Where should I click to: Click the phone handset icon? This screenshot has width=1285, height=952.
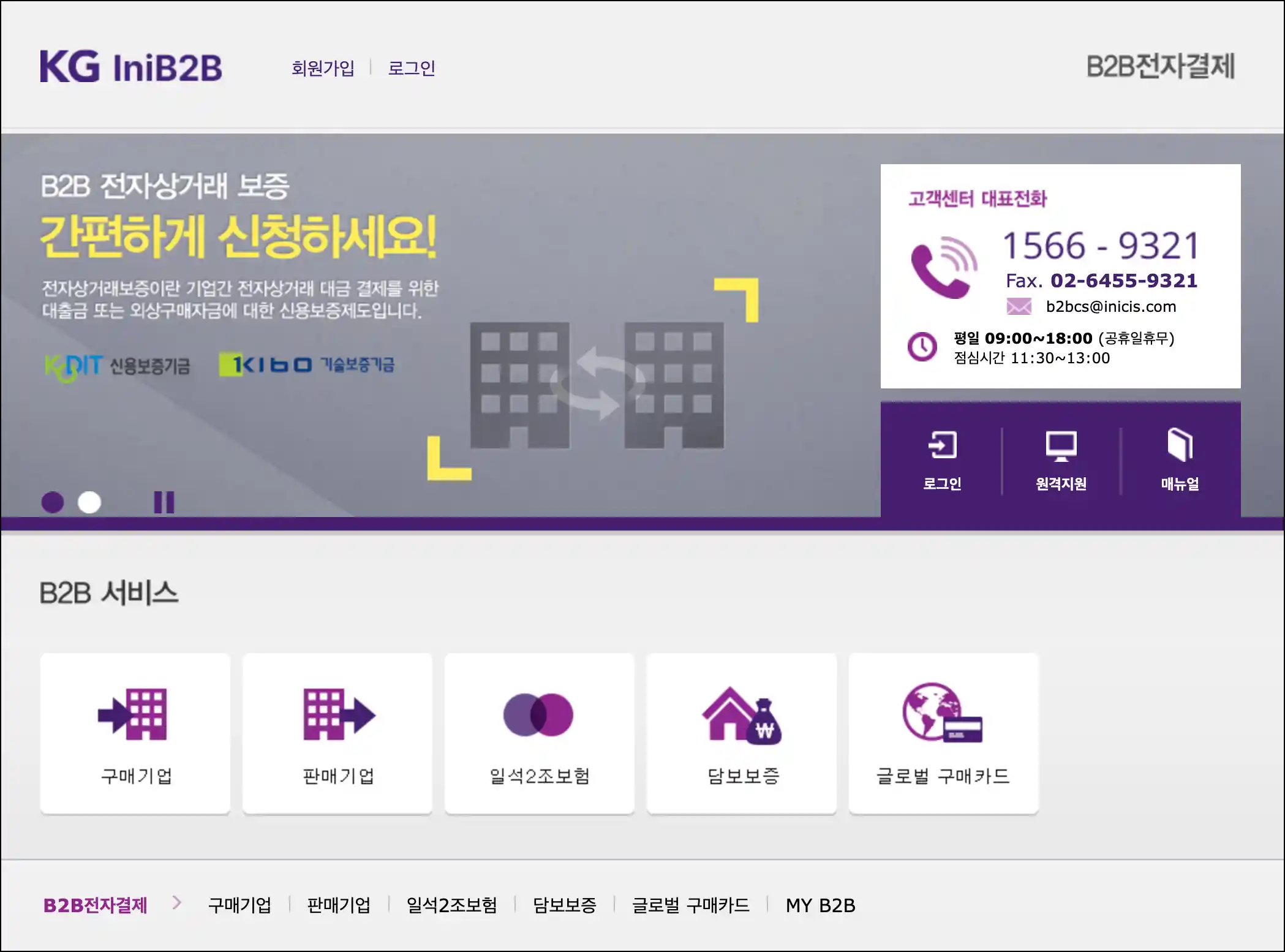(x=943, y=267)
